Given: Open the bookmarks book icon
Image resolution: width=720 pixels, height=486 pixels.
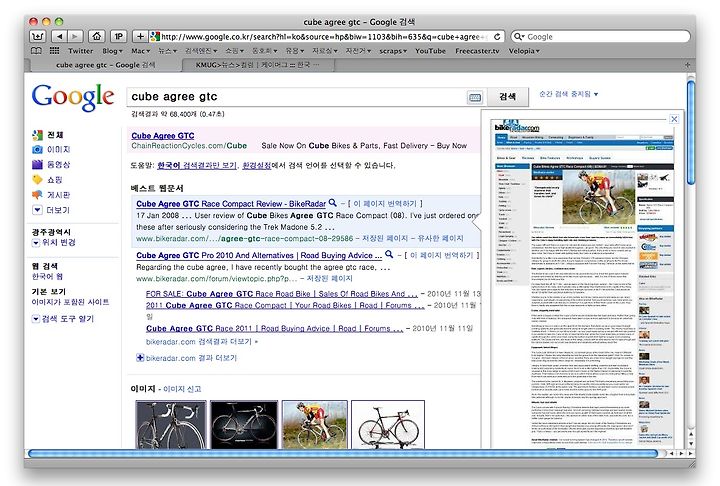Looking at the screenshot, I should click(36, 51).
